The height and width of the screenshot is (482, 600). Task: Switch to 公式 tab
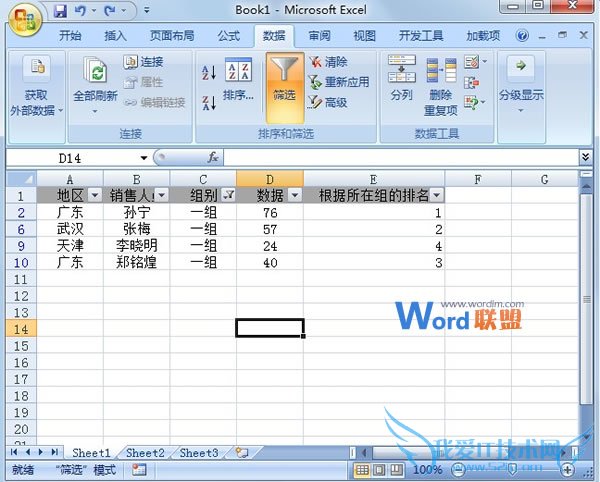point(228,36)
